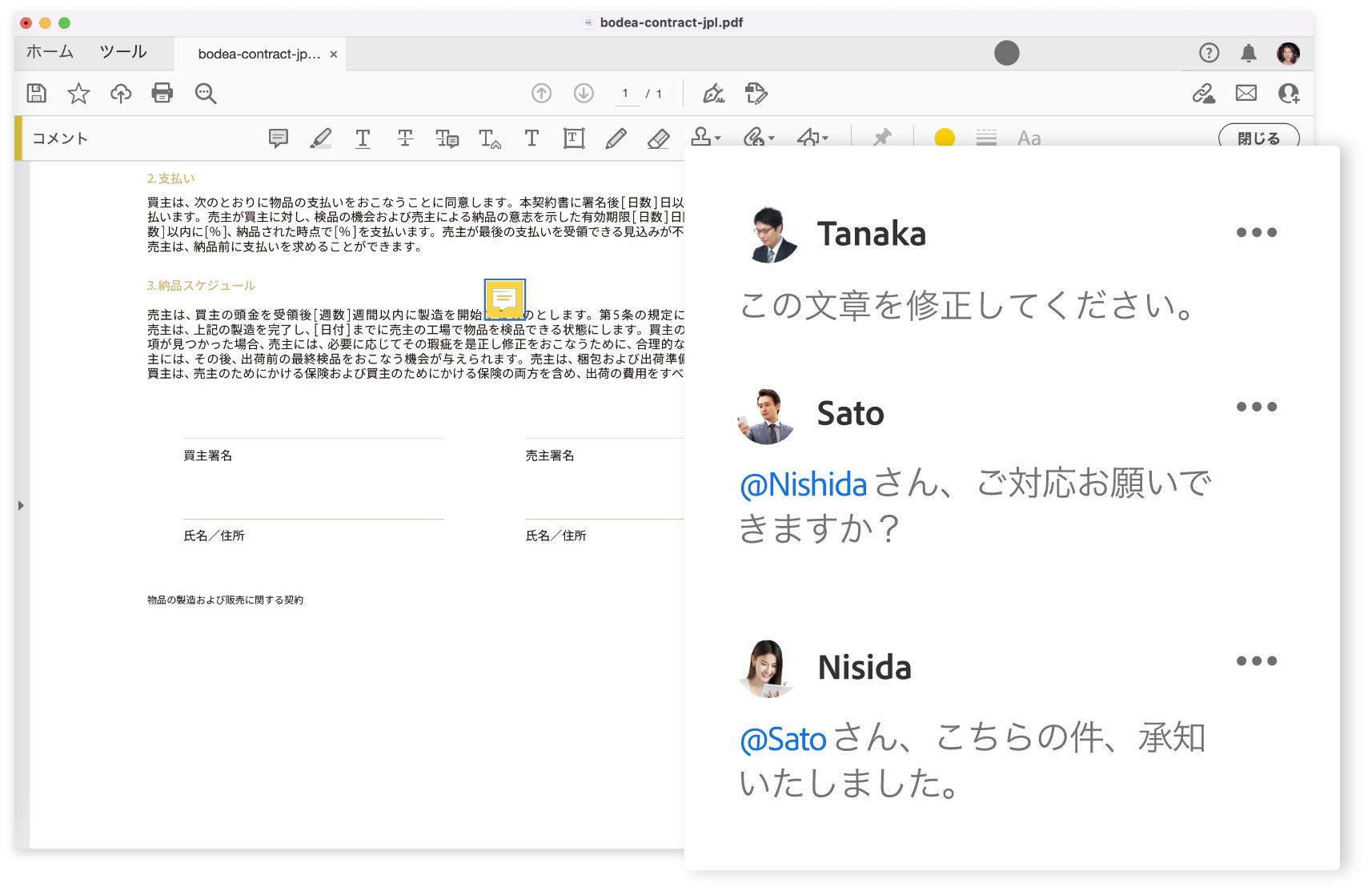Click Nisida's profile picture
Image resolution: width=1372 pixels, height=895 pixels.
pos(767,669)
